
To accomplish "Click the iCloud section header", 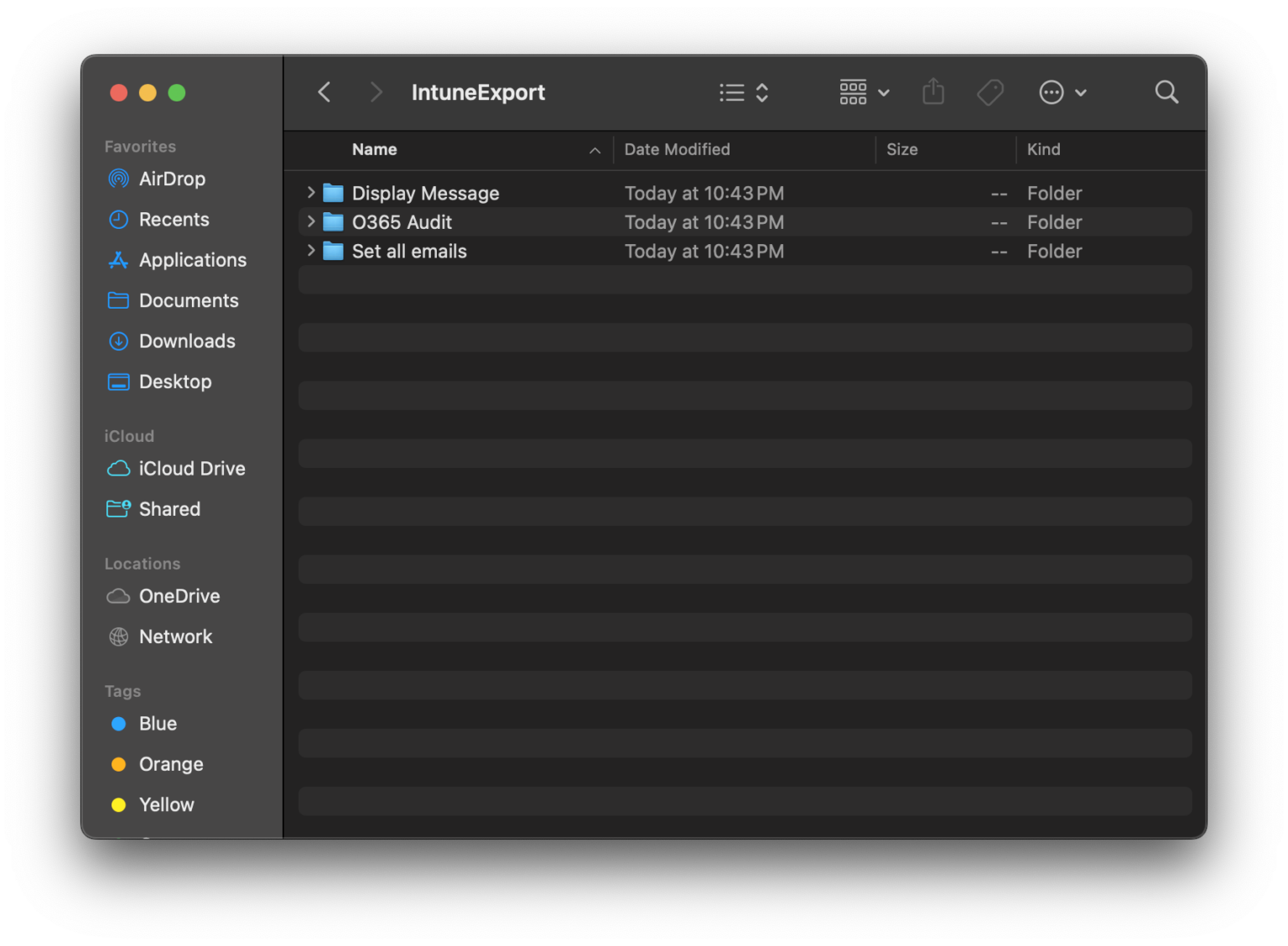I will [x=129, y=436].
